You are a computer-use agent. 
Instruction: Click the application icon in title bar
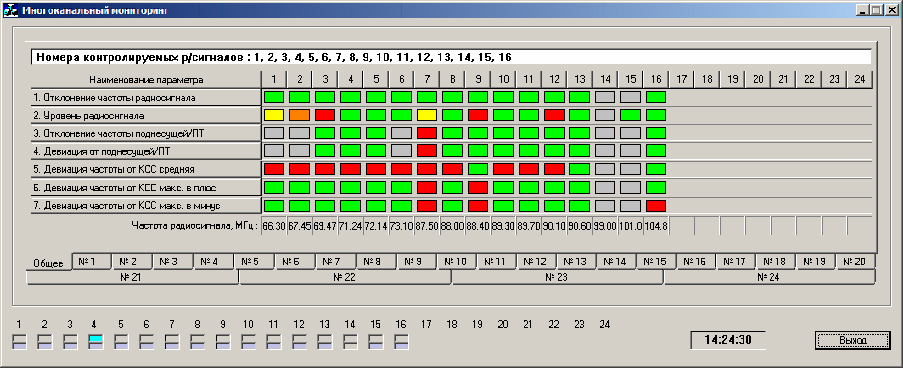click(x=11, y=10)
